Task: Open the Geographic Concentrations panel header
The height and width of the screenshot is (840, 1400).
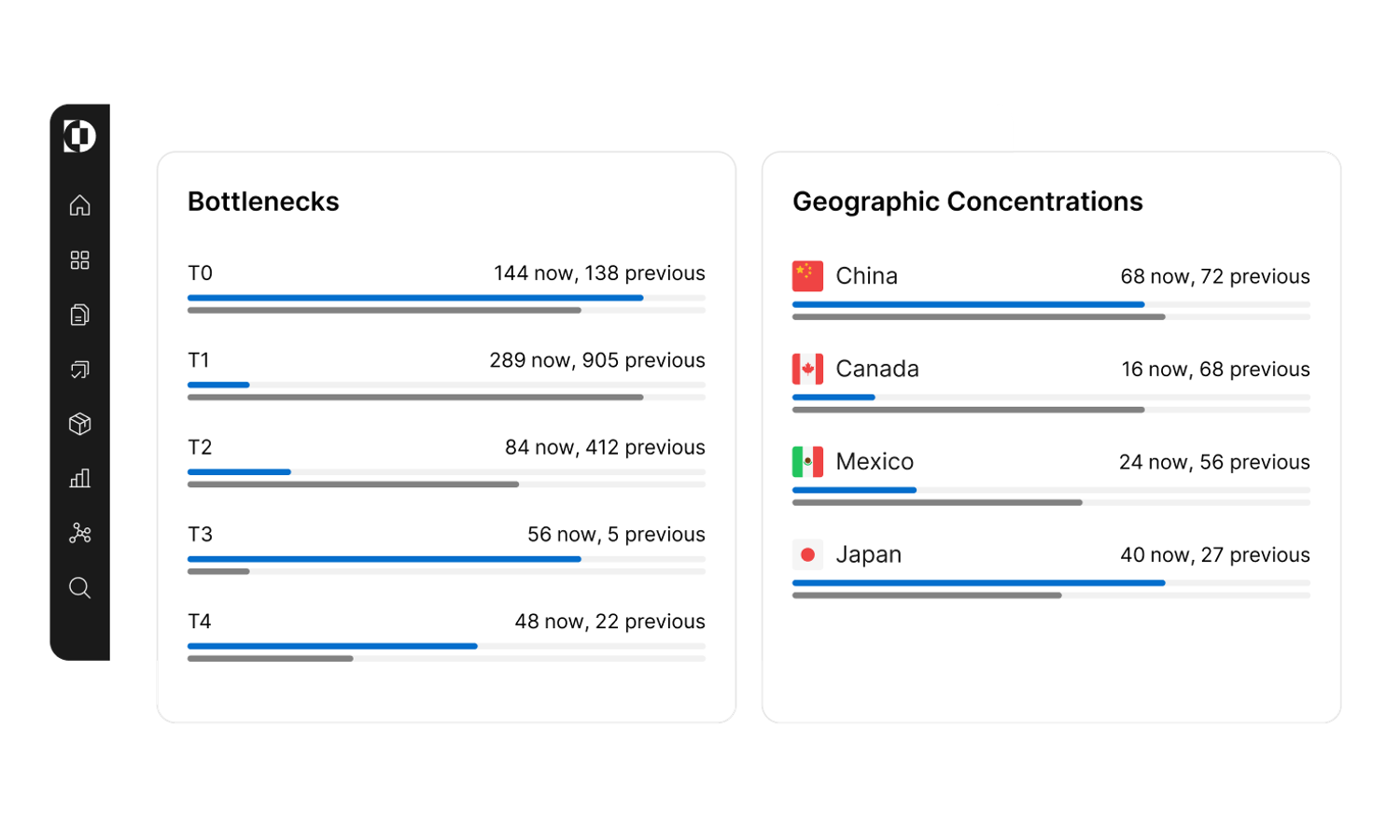Action: click(968, 201)
